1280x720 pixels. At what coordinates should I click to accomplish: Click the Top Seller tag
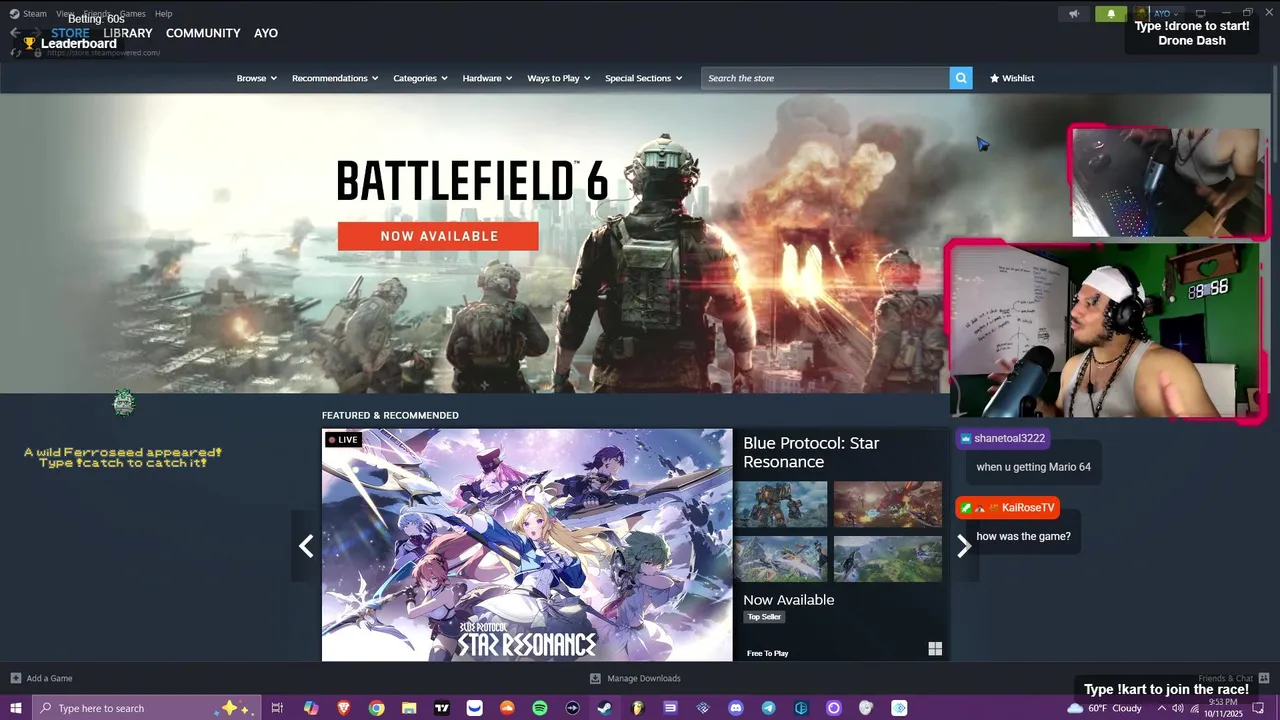tap(764, 617)
